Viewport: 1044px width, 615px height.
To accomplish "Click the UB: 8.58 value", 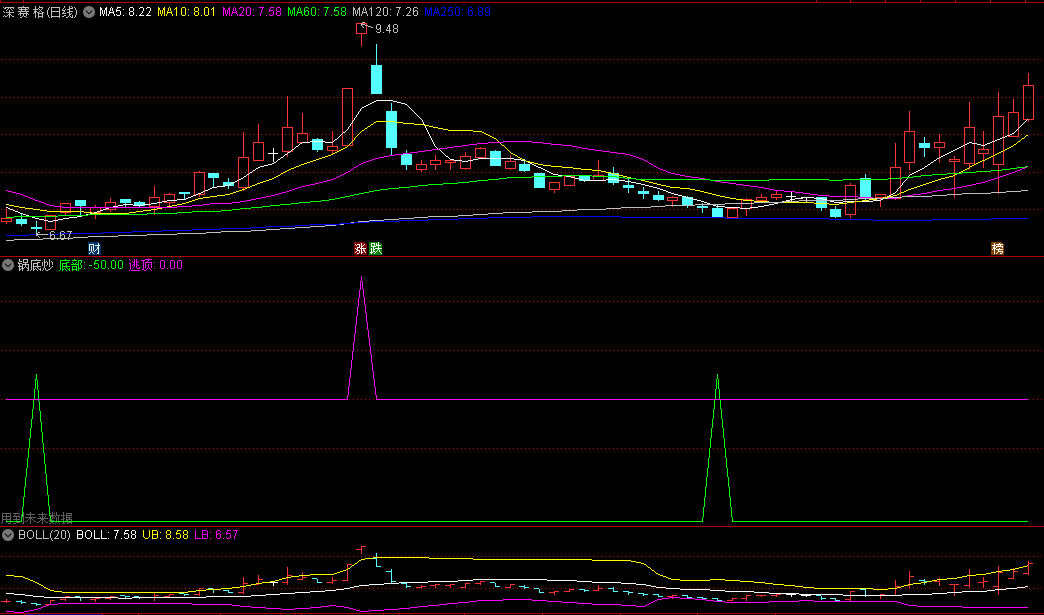I will (x=166, y=535).
